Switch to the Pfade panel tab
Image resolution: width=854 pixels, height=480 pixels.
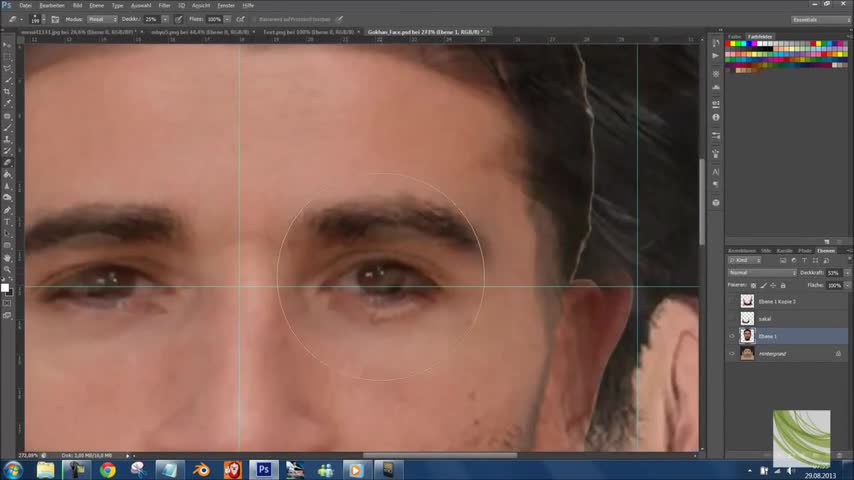pos(804,251)
